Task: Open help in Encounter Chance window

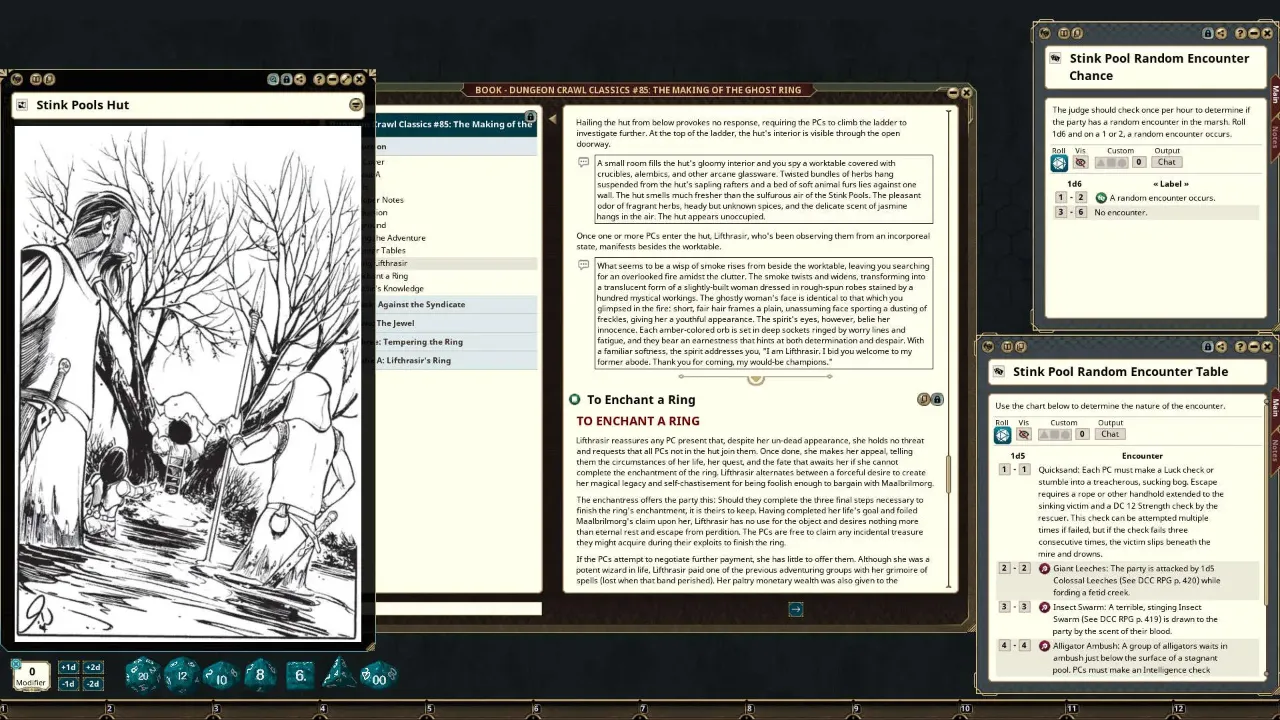Action: tap(1241, 33)
